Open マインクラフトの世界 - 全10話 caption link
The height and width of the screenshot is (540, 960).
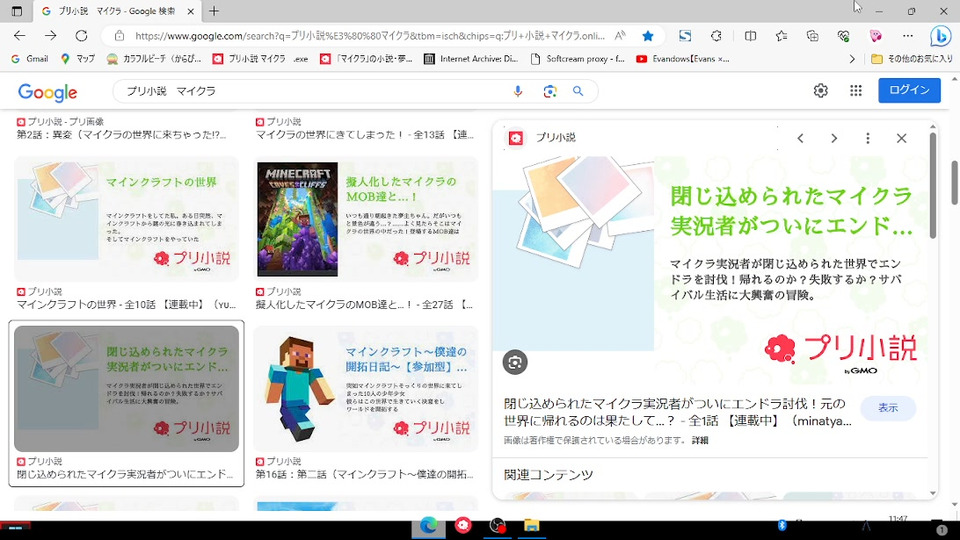tap(126, 305)
